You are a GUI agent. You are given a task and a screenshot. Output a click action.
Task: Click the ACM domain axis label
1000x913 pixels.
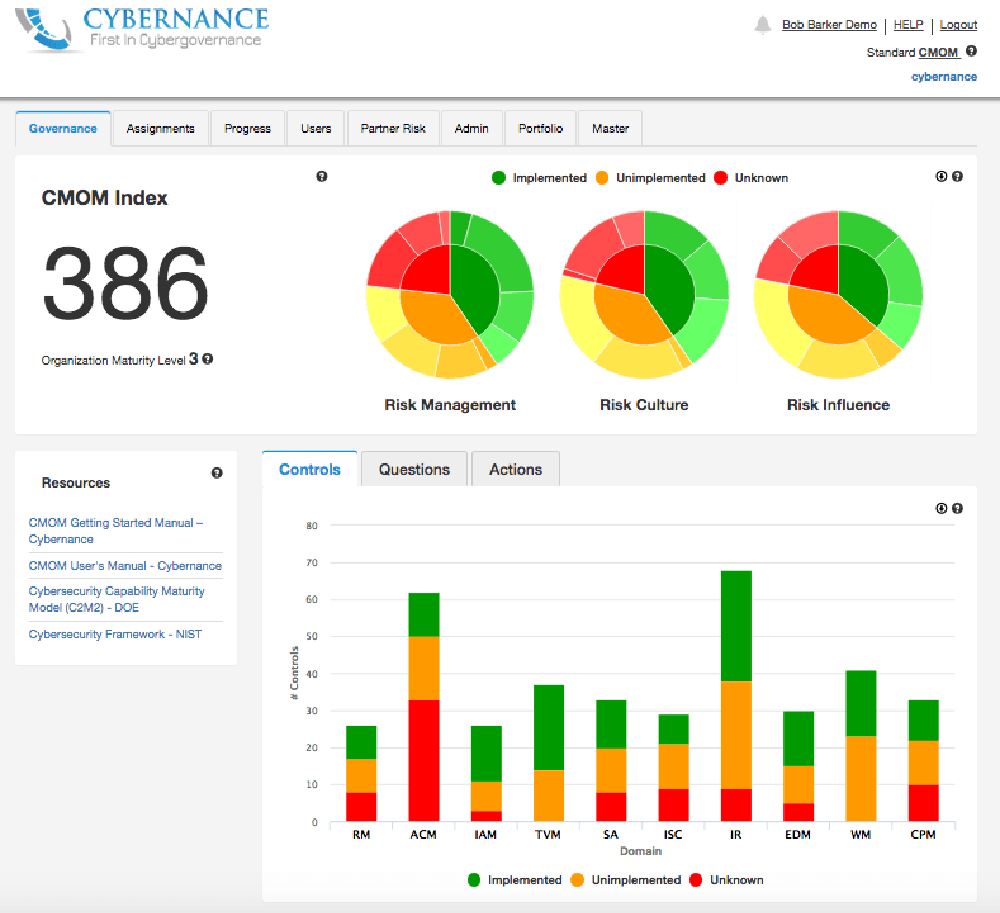[x=423, y=835]
